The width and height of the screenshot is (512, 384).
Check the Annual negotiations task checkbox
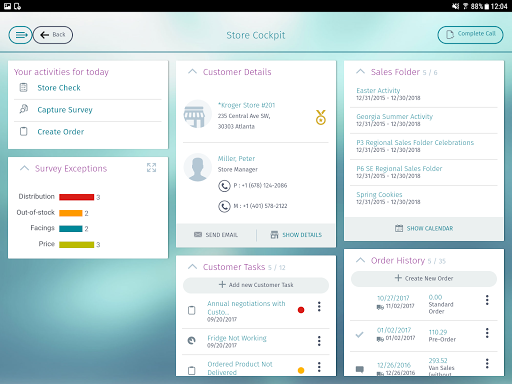point(192,310)
